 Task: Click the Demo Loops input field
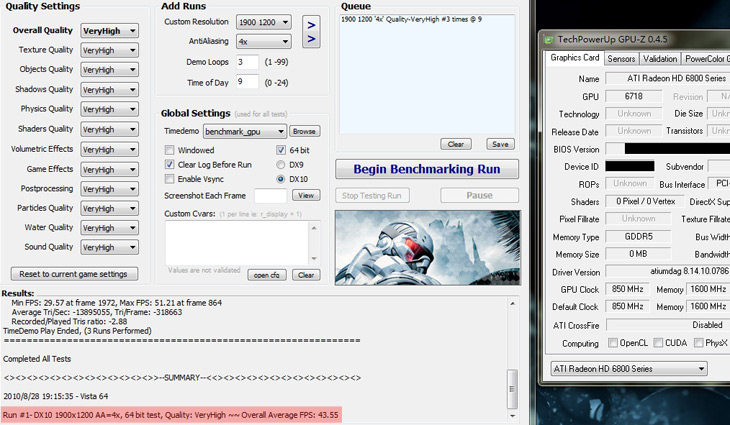247,62
